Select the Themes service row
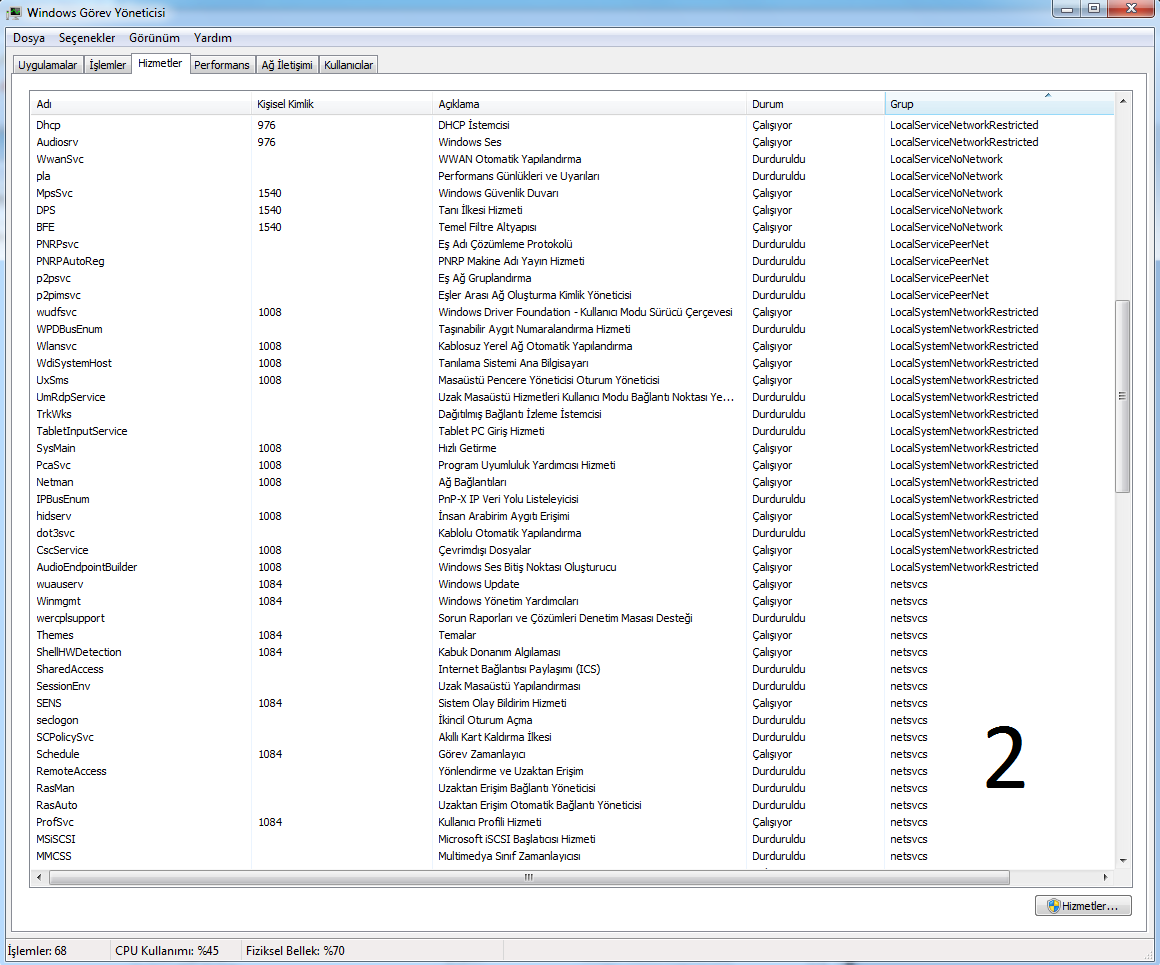1160x965 pixels. tap(572, 636)
